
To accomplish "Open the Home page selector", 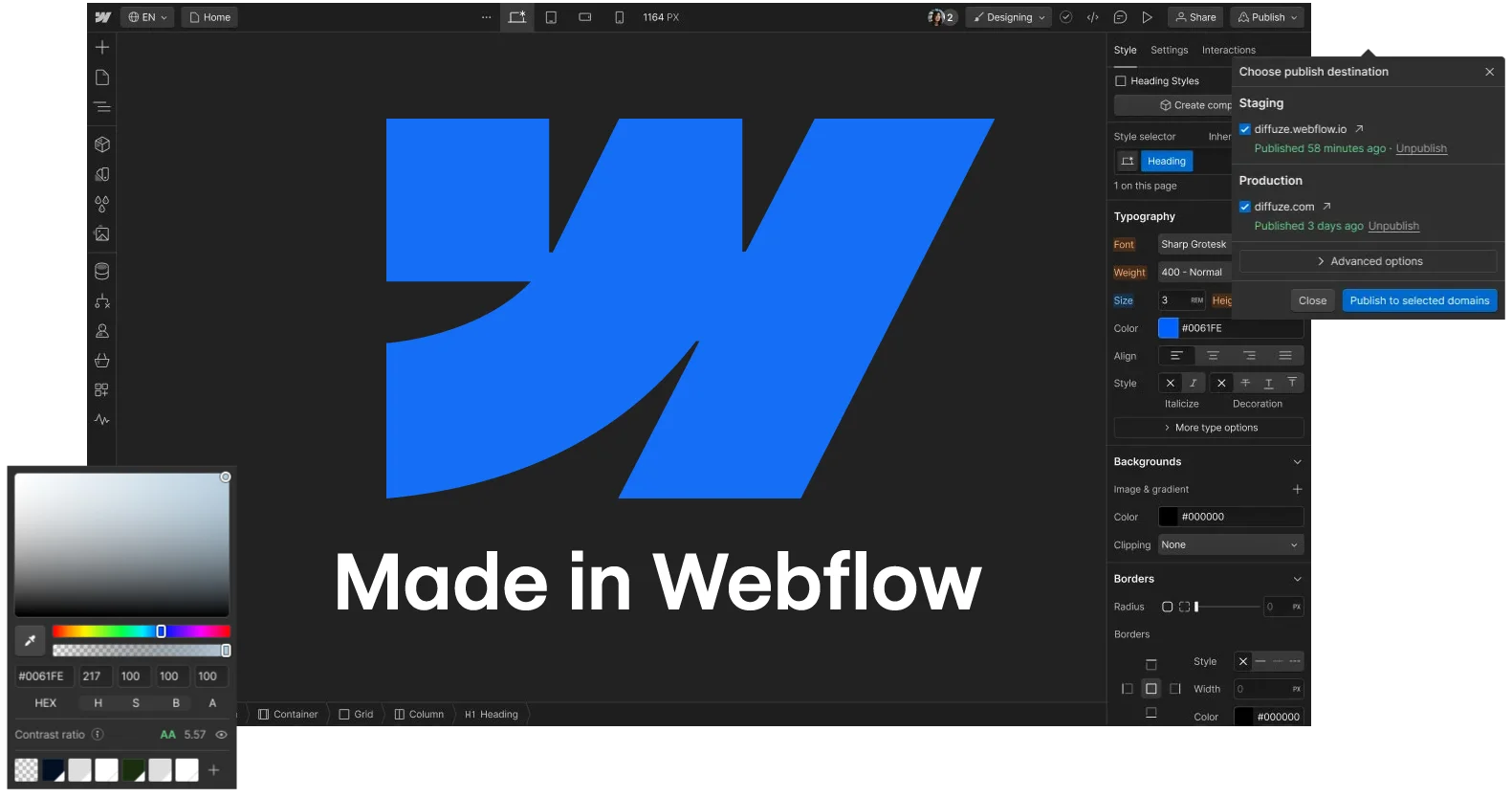I will tap(210, 17).
